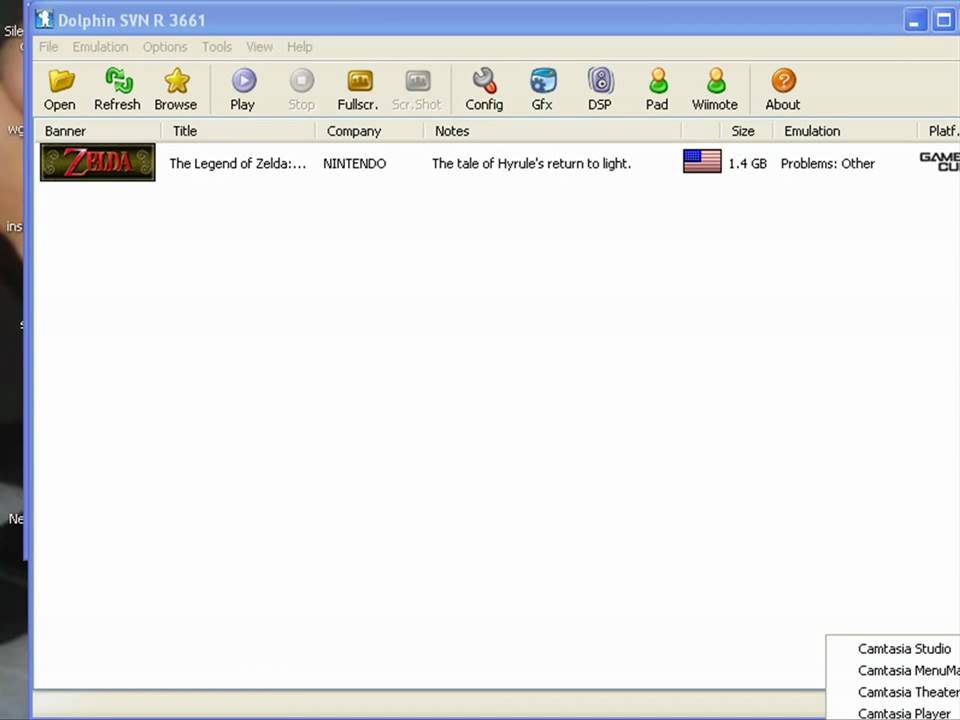Open the Config wrench icon
This screenshot has width=960, height=720.
(484, 89)
